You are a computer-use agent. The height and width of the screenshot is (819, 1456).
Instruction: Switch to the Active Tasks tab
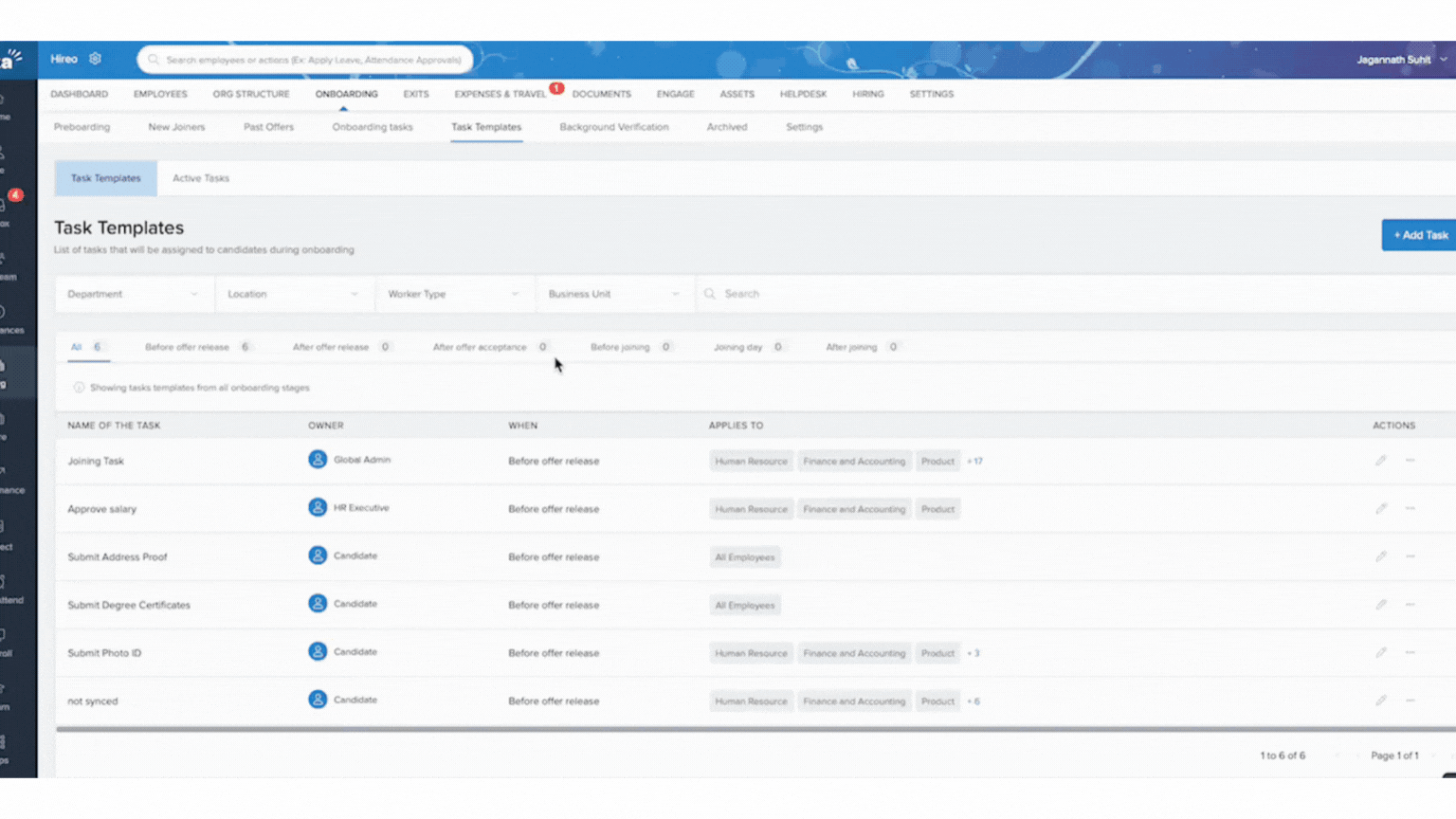tap(201, 178)
